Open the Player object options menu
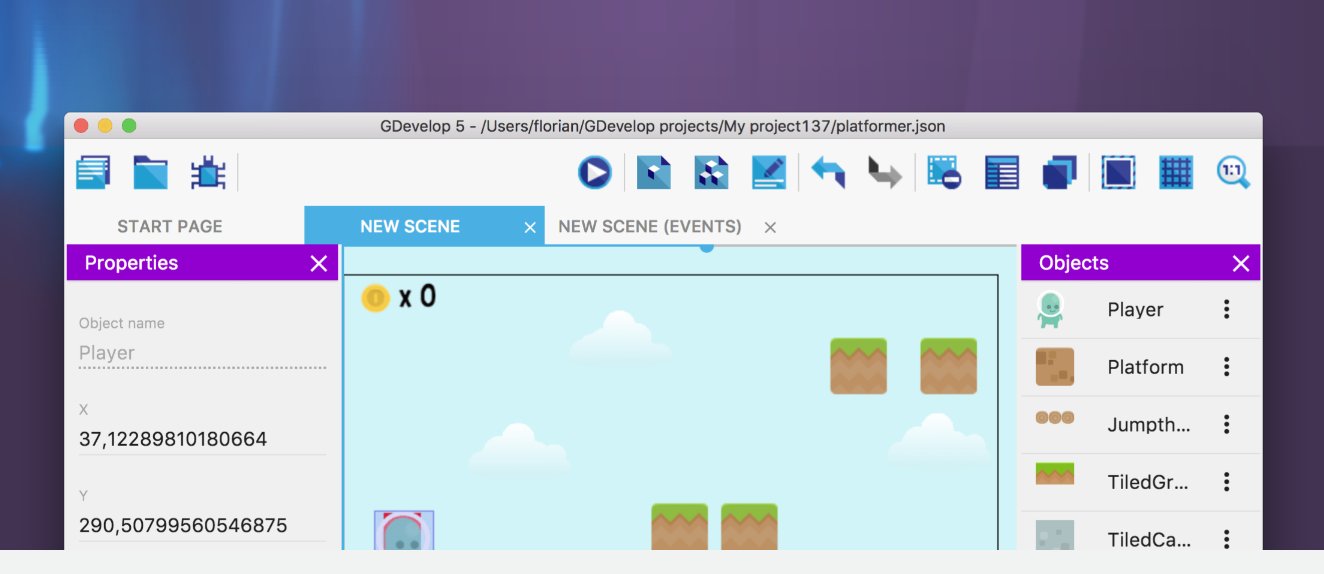 [1226, 310]
